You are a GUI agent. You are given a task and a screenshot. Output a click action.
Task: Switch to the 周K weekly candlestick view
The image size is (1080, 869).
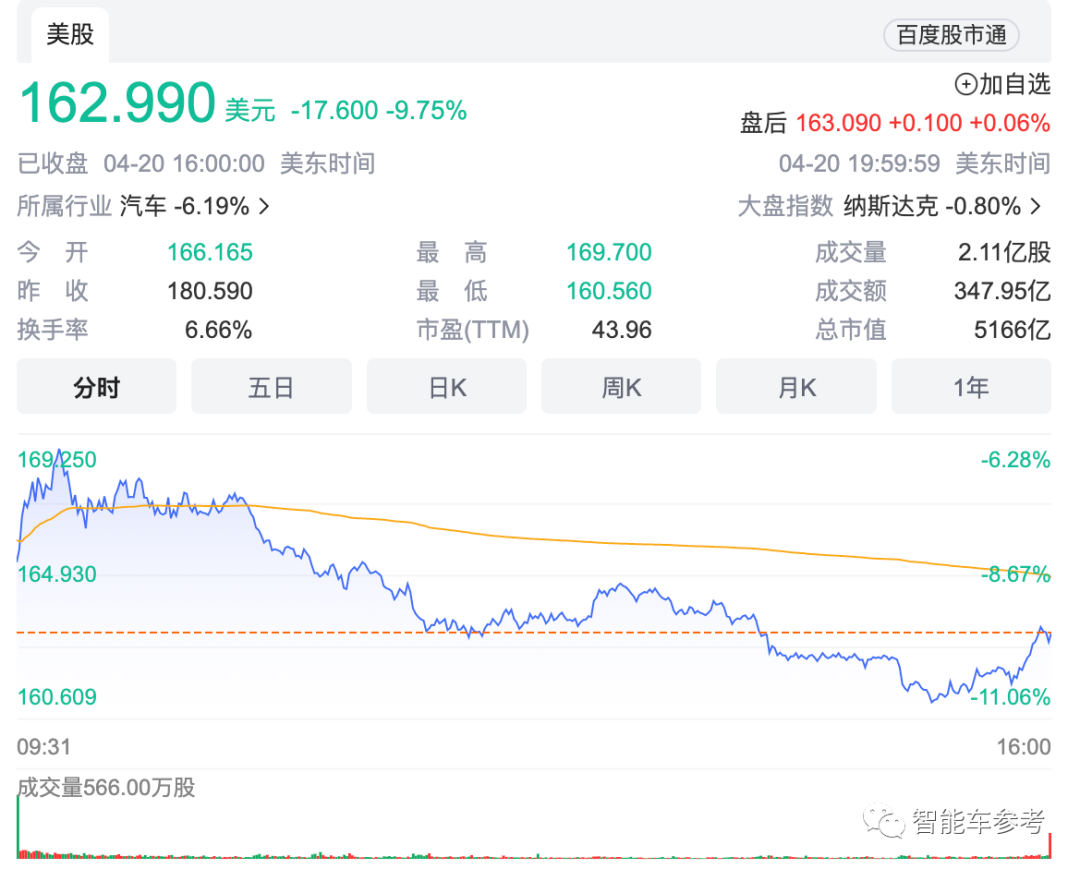(x=621, y=387)
